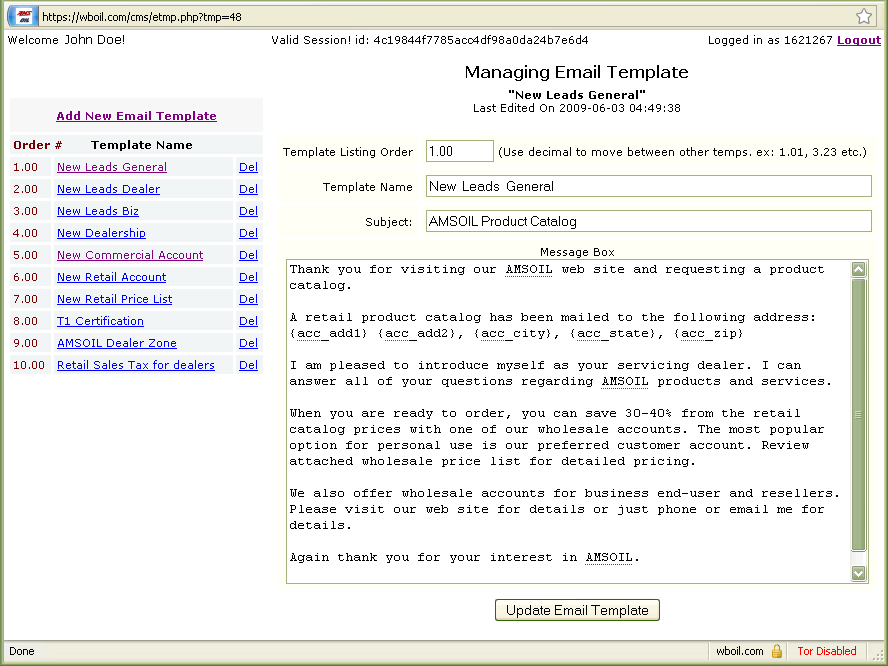Image resolution: width=888 pixels, height=666 pixels.
Task: Delete the AMSOIL Dealer Zone template
Action: point(248,344)
